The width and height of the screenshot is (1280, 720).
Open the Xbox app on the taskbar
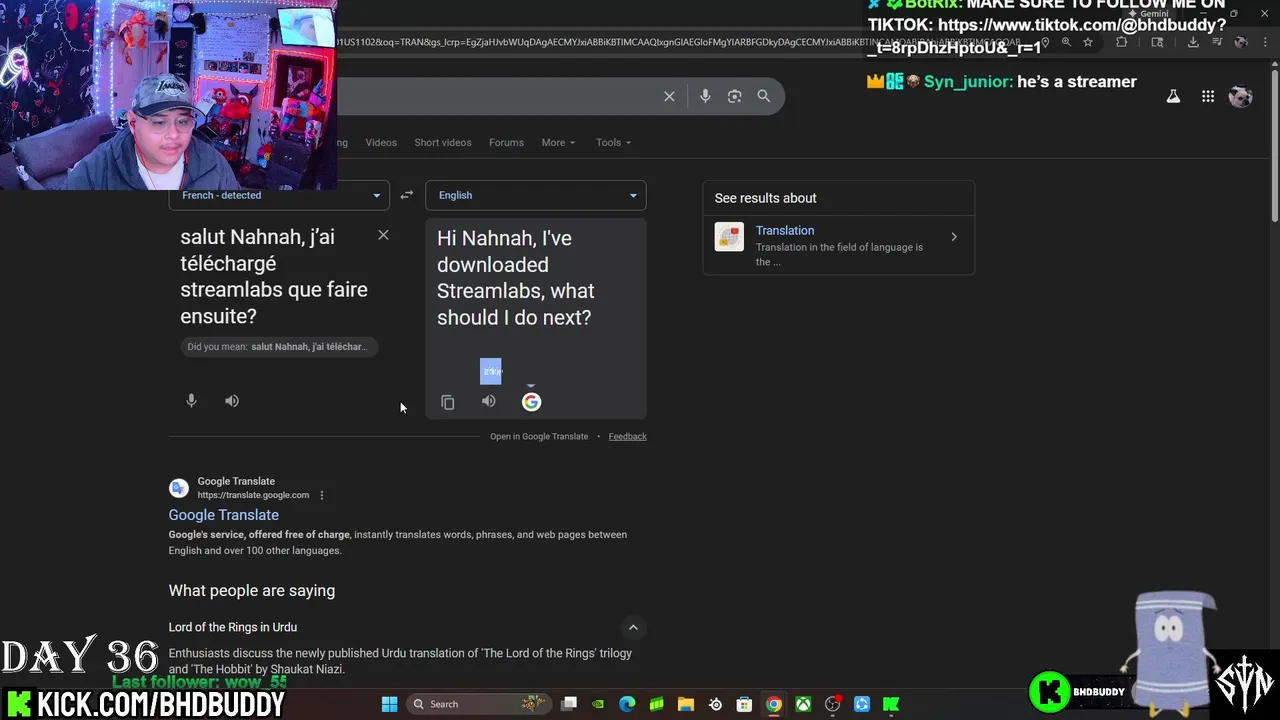click(x=803, y=704)
